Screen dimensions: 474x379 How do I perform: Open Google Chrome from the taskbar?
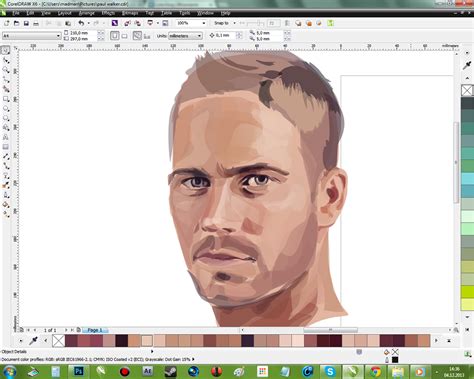click(x=375, y=371)
